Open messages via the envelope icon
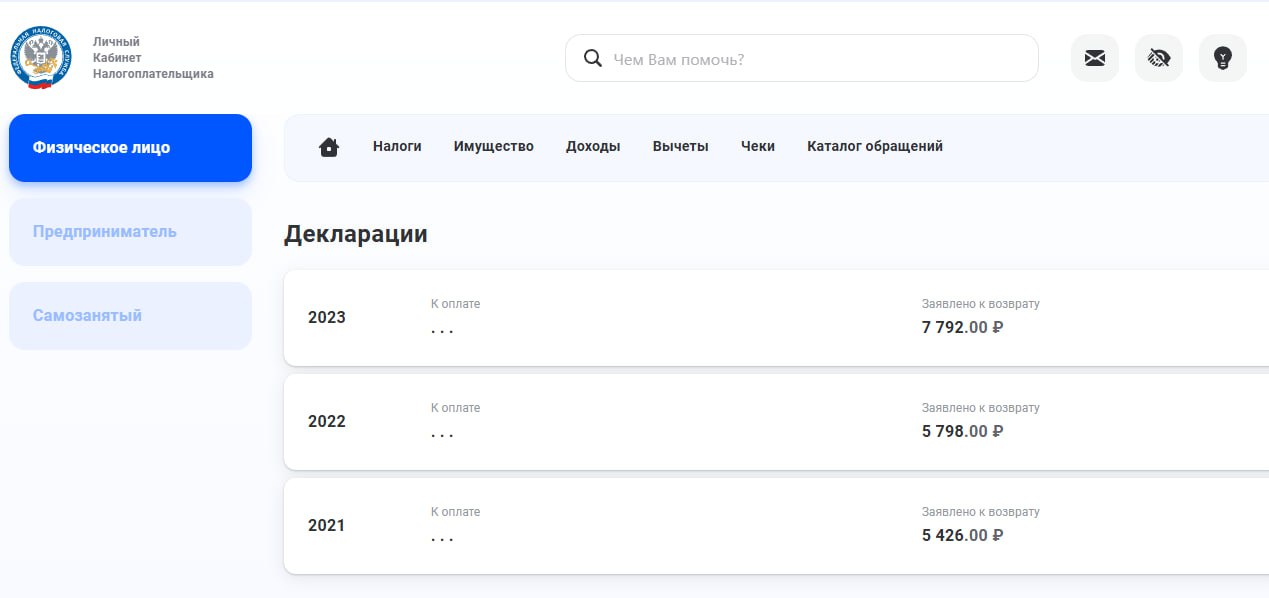1269x598 pixels. (1094, 58)
